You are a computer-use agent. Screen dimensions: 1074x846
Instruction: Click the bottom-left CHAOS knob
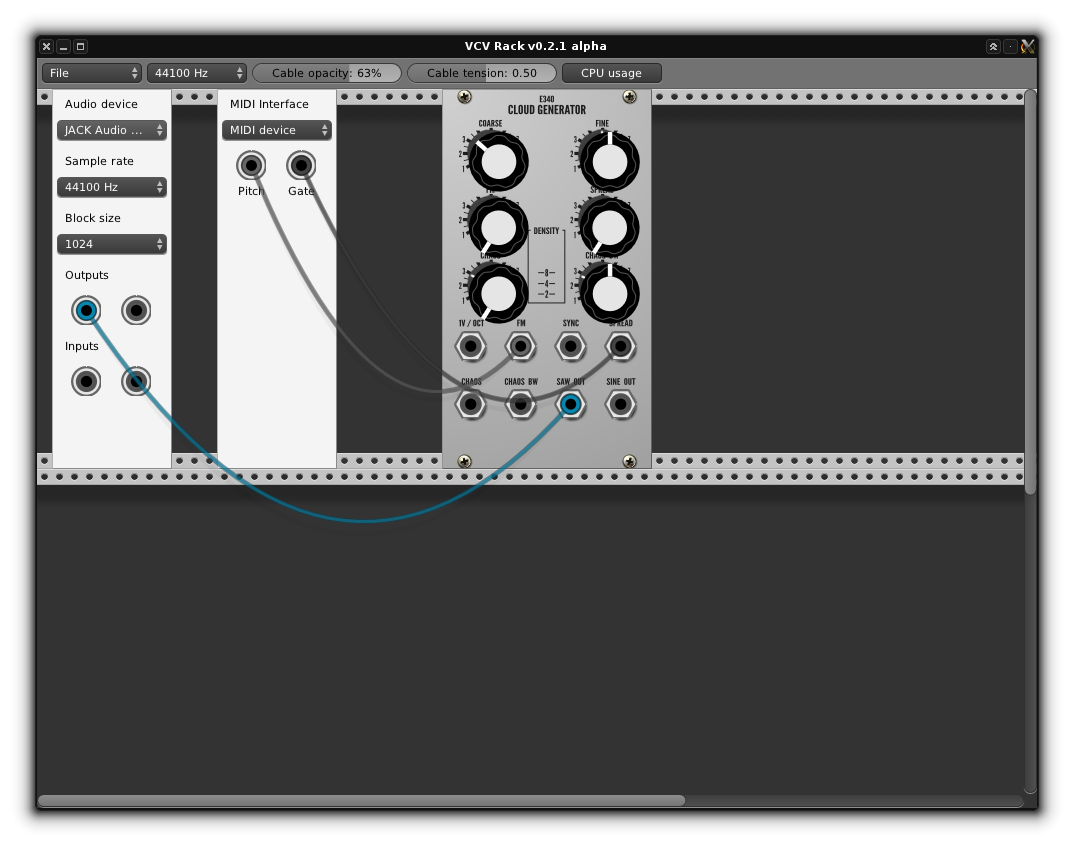(498, 293)
